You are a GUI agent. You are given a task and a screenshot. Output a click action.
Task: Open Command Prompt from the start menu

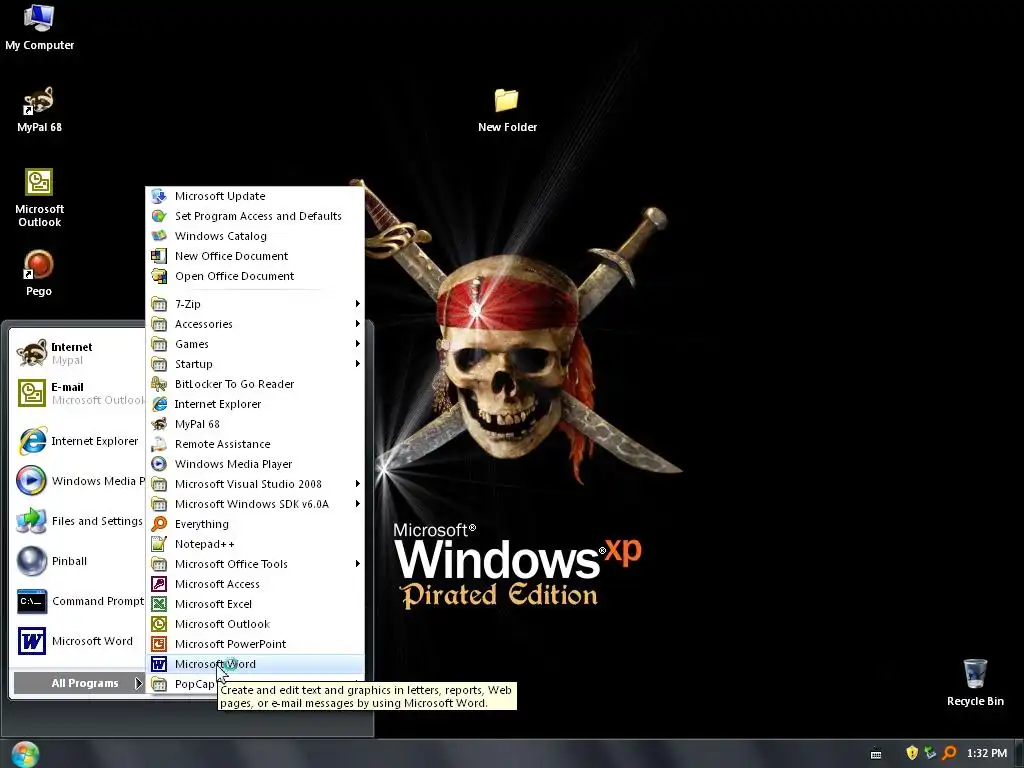point(77,601)
